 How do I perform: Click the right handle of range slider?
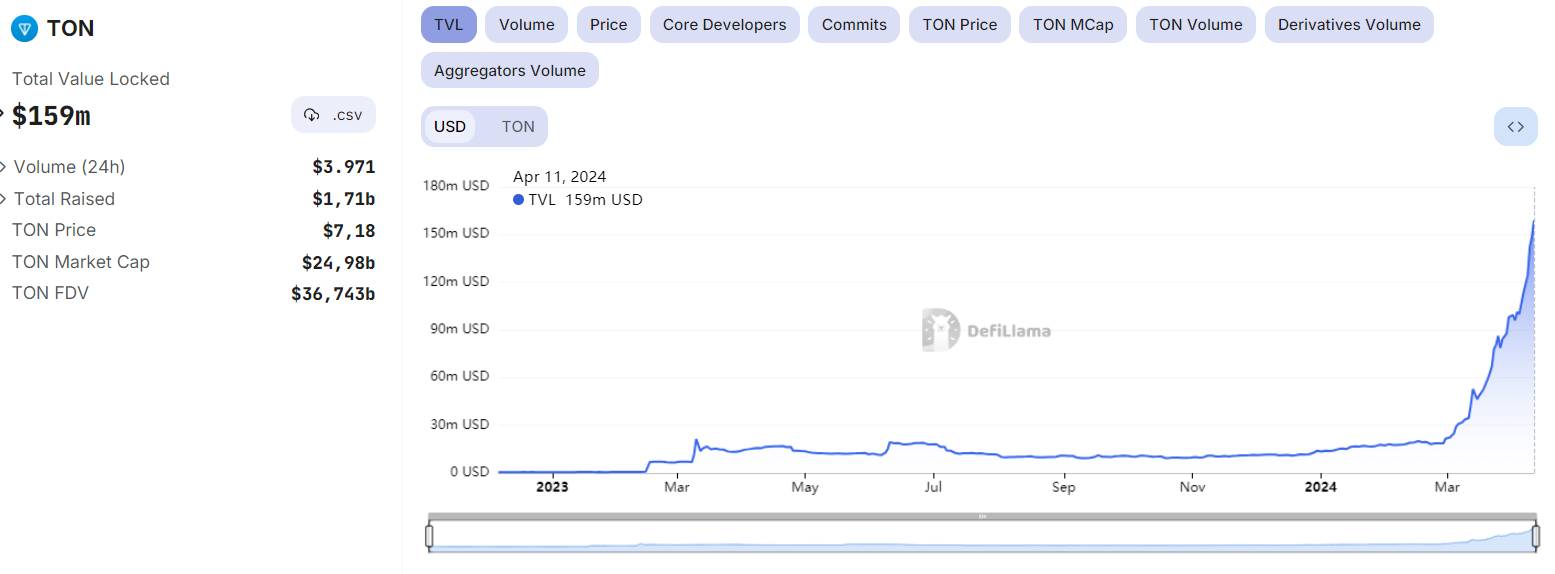(x=1535, y=537)
